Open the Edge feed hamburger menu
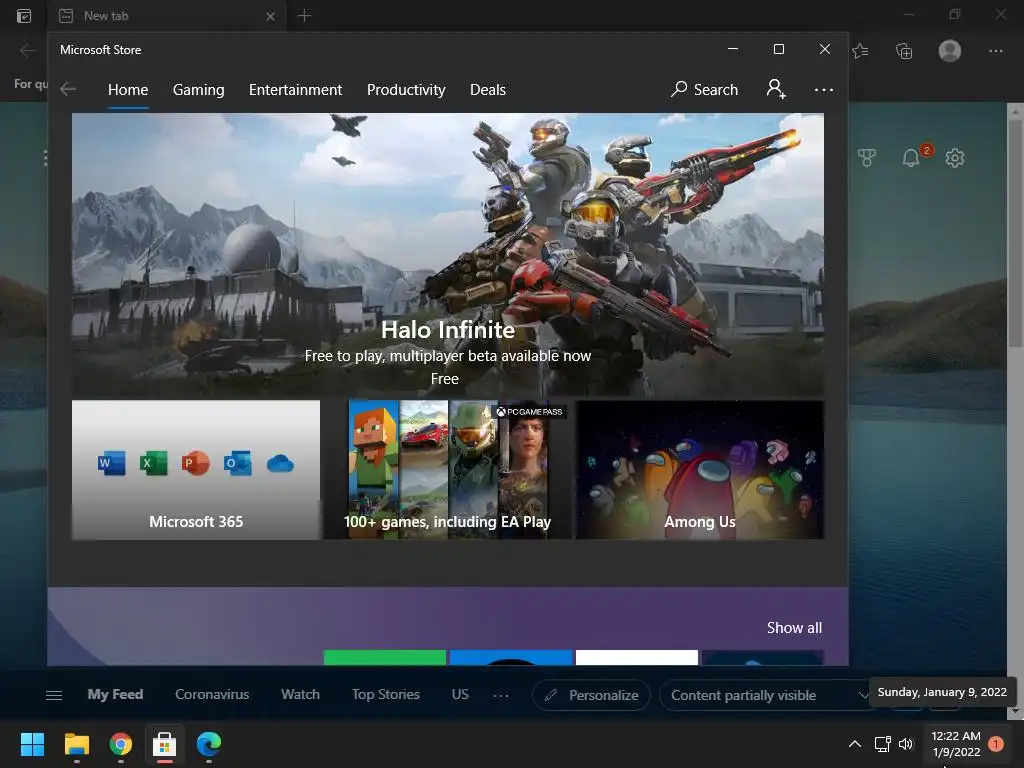This screenshot has height=768, width=1024. tap(54, 695)
